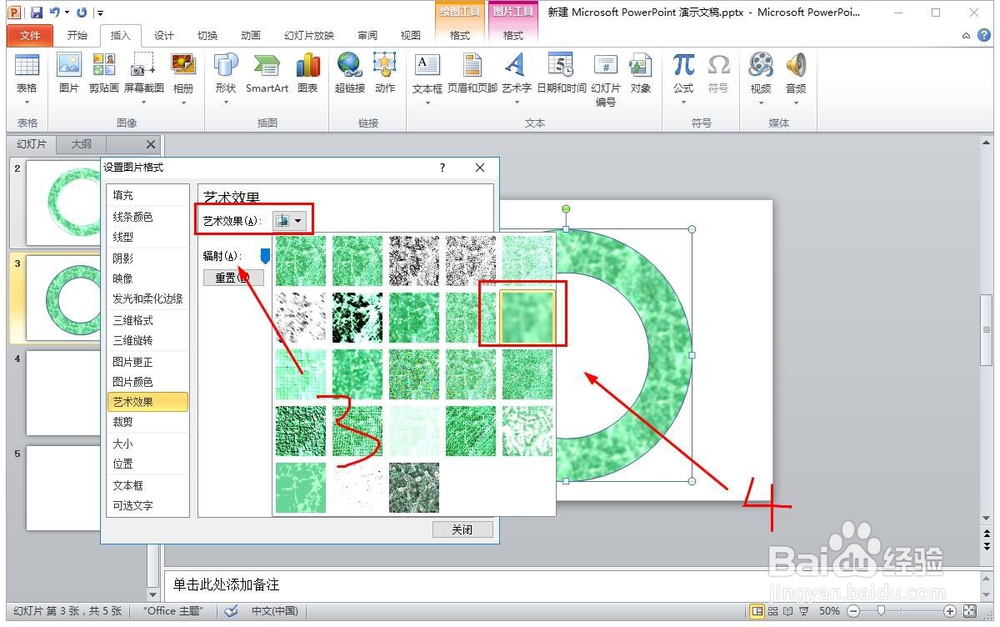The width and height of the screenshot is (1000, 627).
Task: Close the dialog with the 关闭 button
Action: coord(462,530)
